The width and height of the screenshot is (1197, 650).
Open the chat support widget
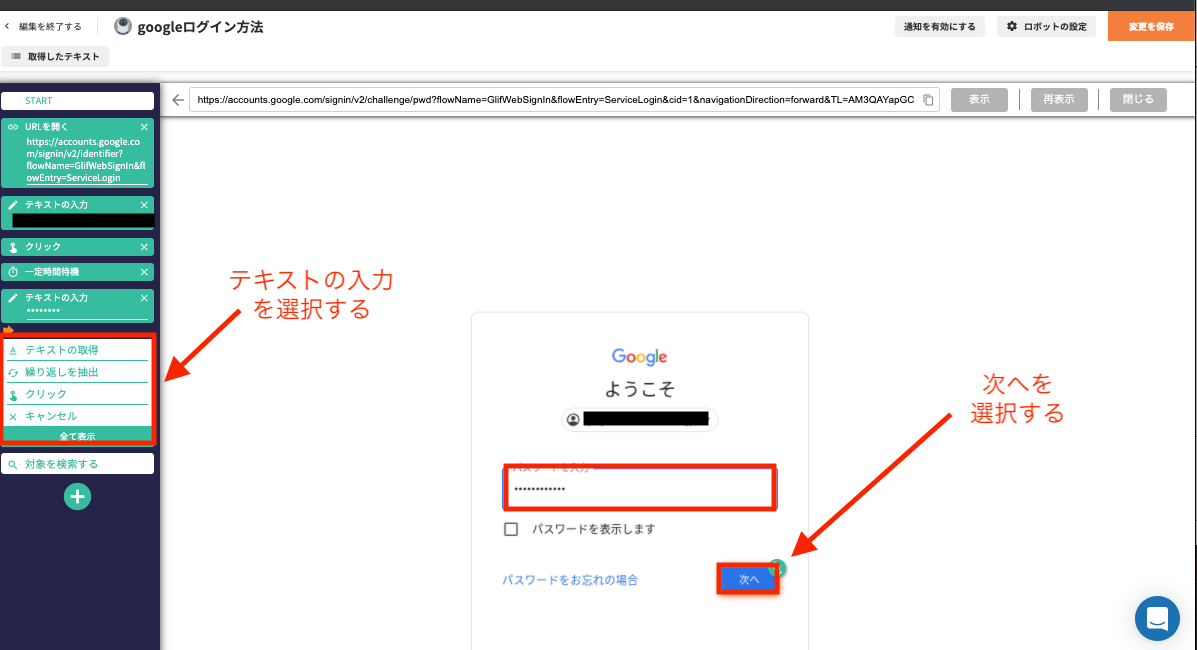click(x=1157, y=618)
